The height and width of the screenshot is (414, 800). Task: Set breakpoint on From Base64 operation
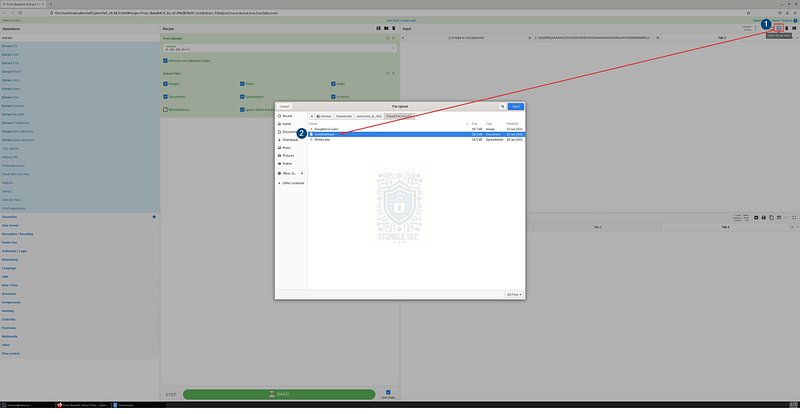tap(394, 38)
